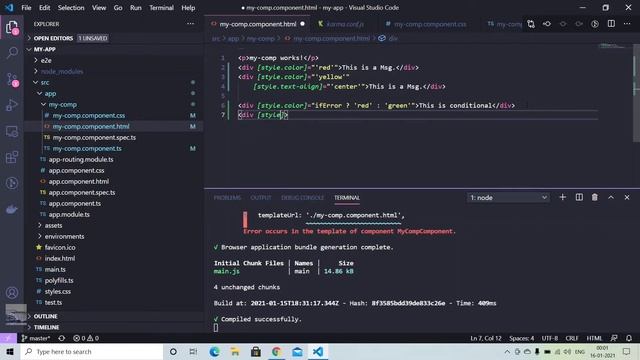Collapse the my-comp folder
The image size is (640, 360).
pyautogui.click(x=62, y=104)
